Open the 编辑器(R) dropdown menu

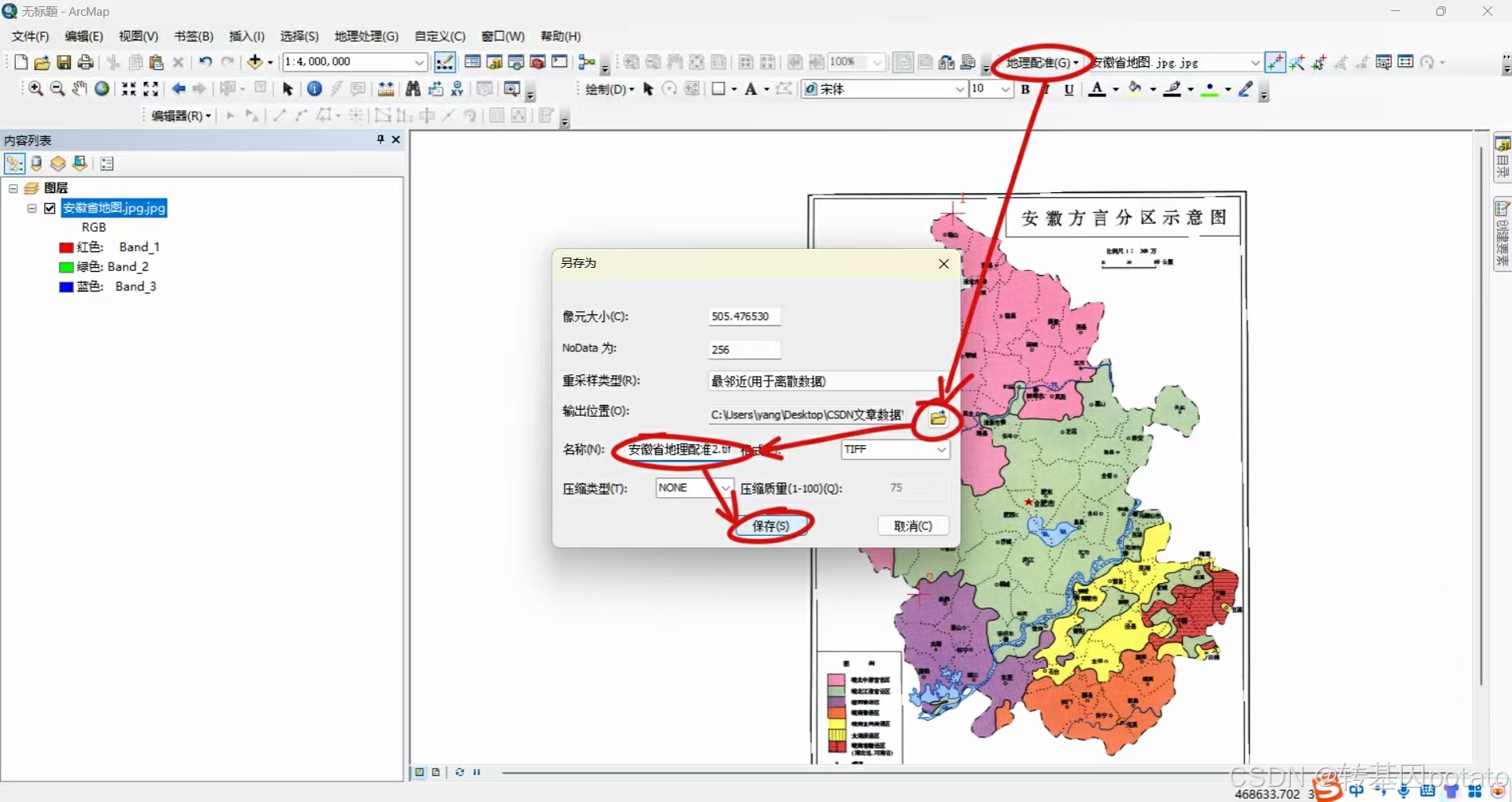pos(181,116)
